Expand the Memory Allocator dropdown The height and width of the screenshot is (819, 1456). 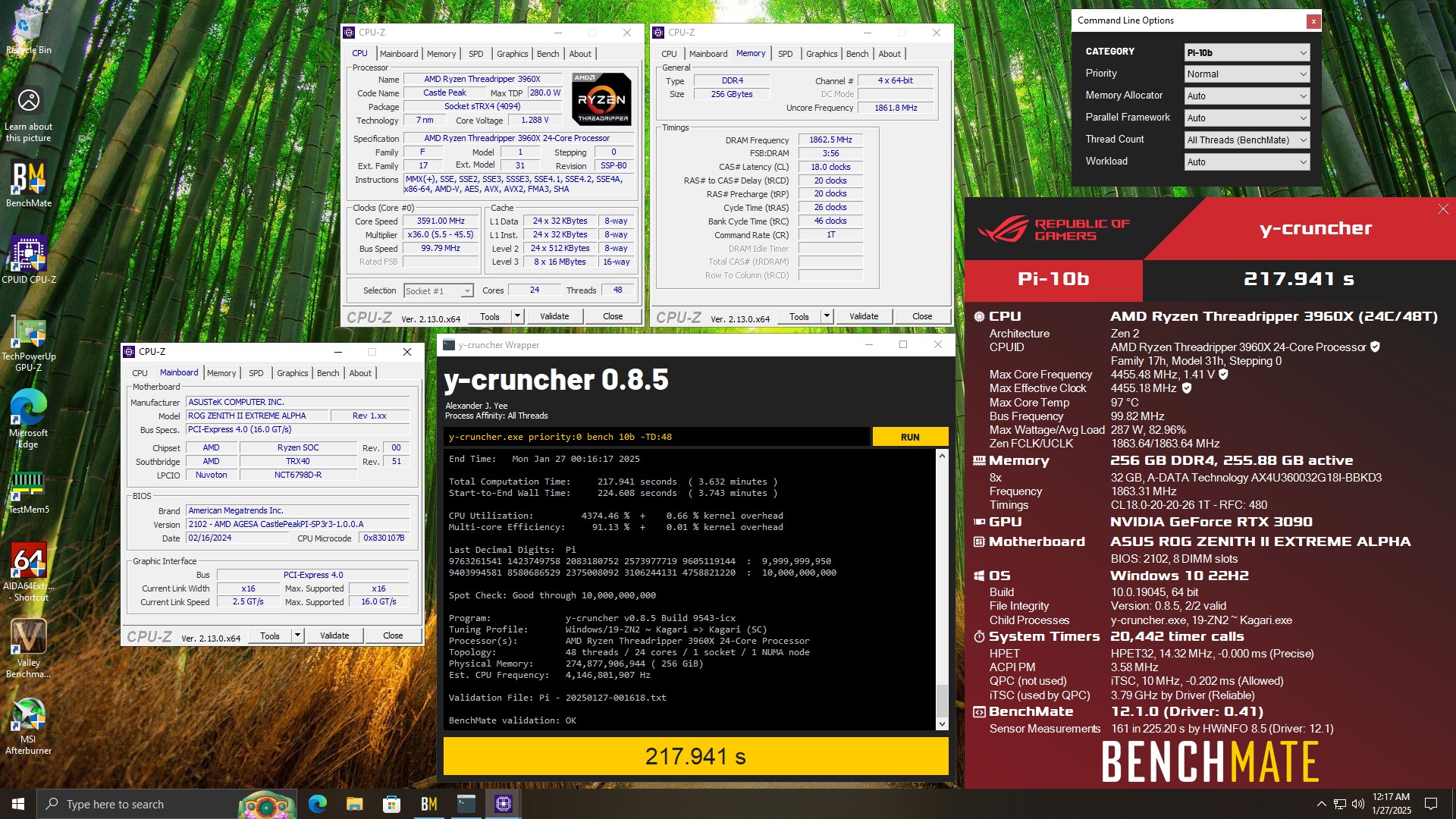1247,96
